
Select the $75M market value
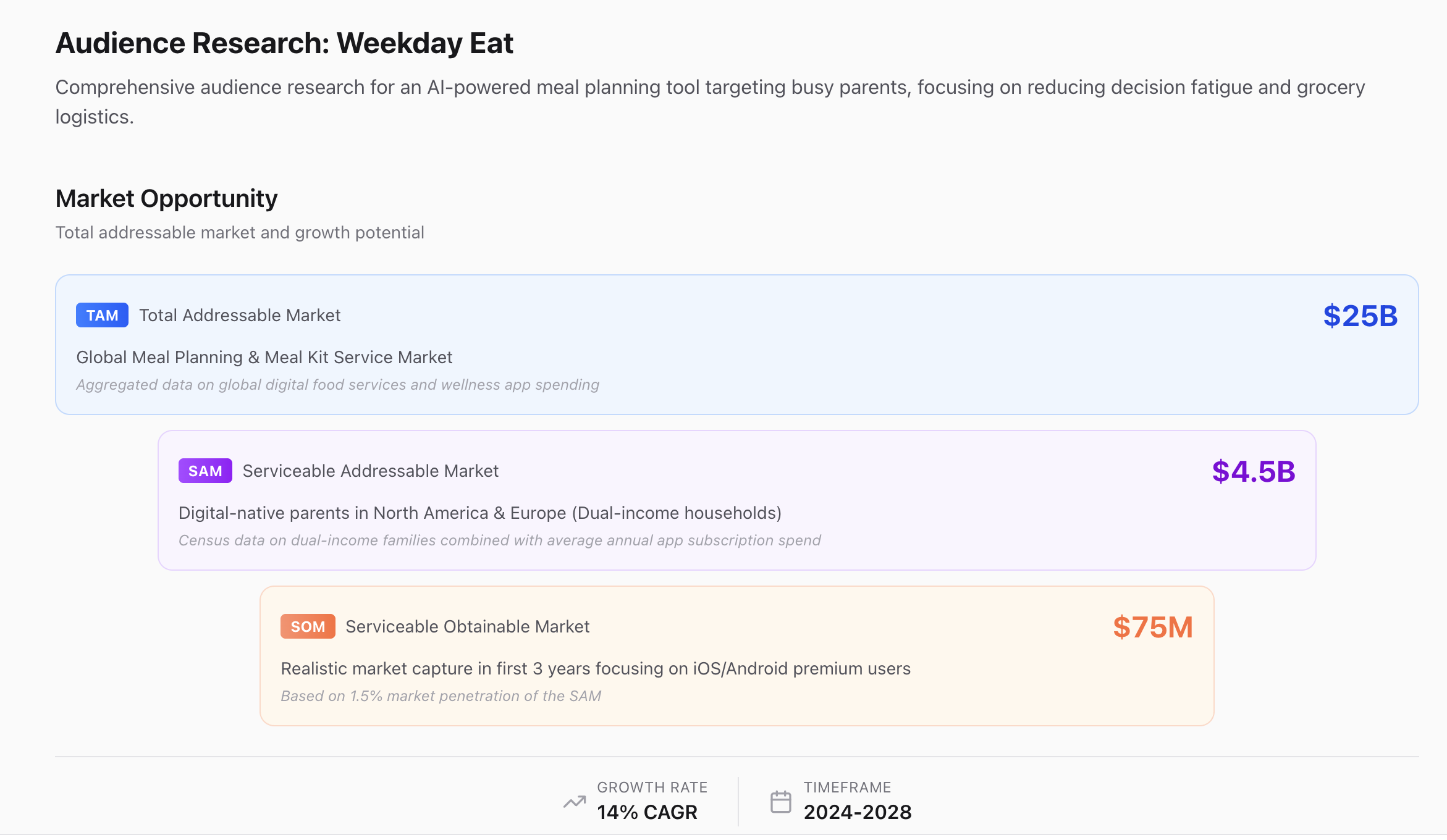pyautogui.click(x=1152, y=627)
